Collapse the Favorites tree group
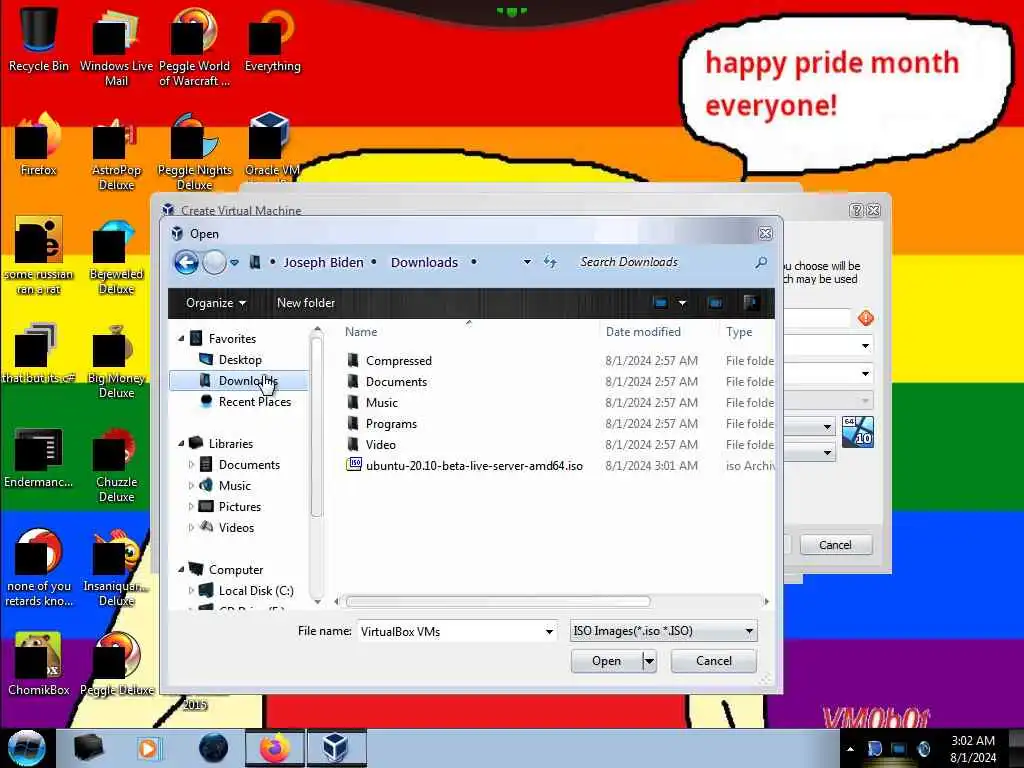 (x=181, y=338)
